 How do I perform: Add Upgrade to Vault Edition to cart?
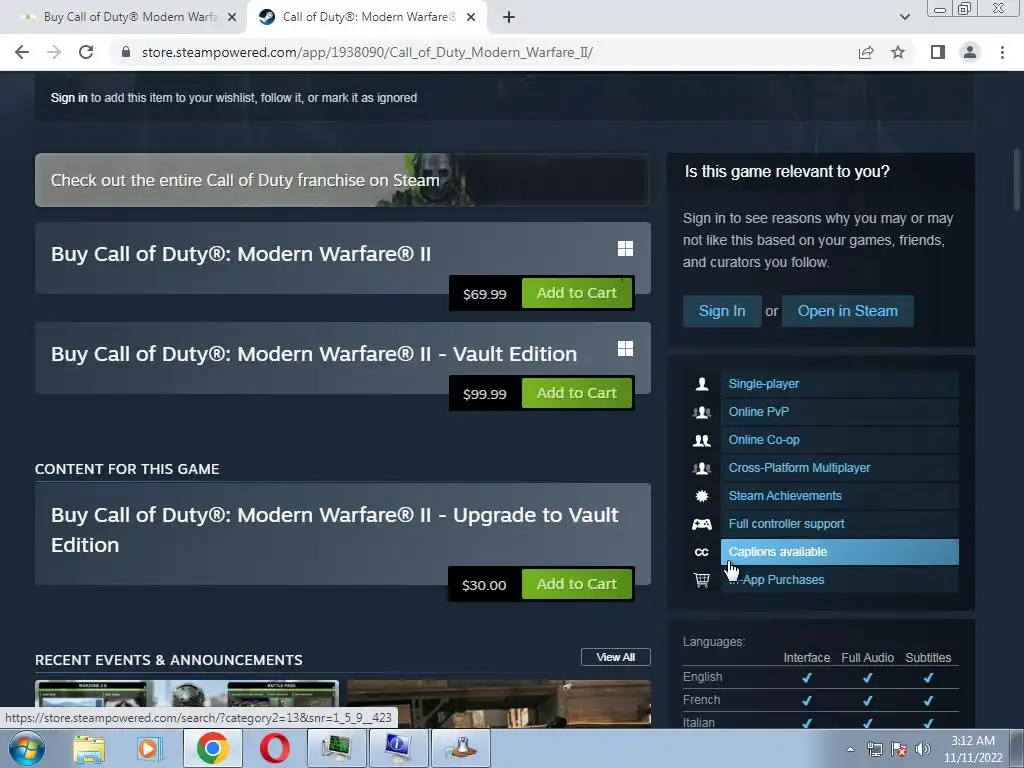click(577, 584)
